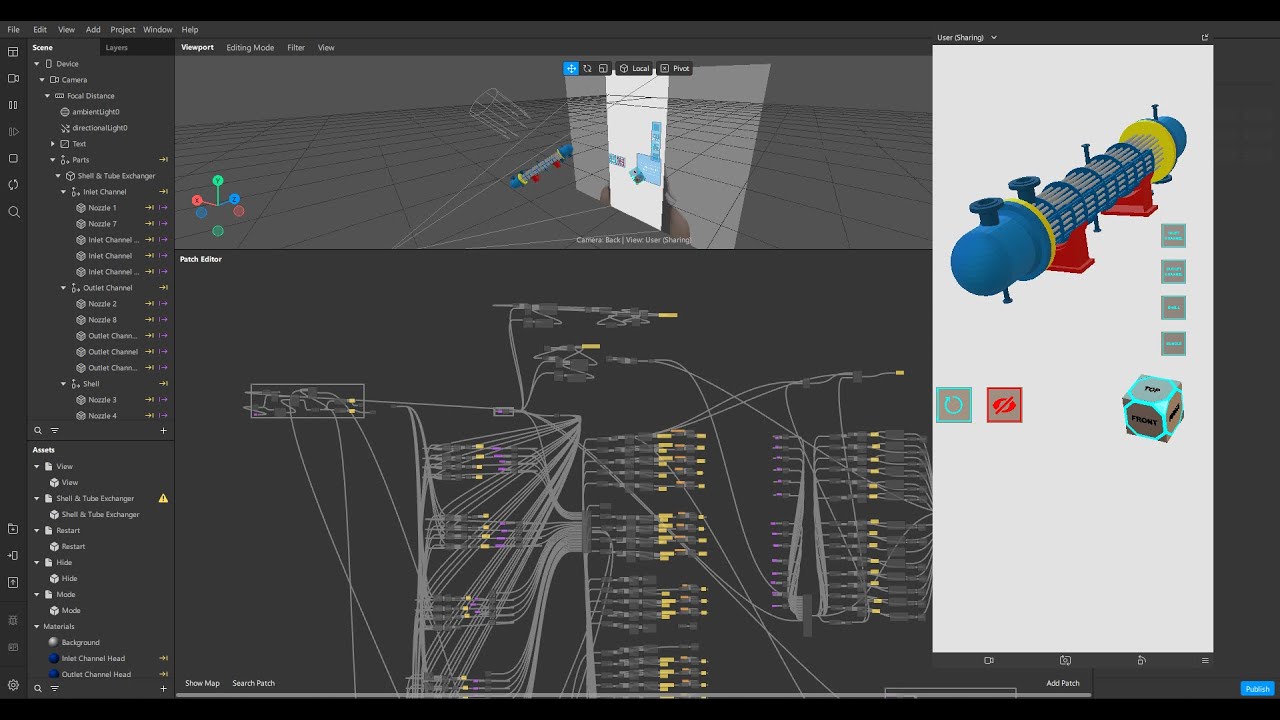Toggle Pivot mode in viewport
Image resolution: width=1280 pixels, height=720 pixels.
point(675,68)
